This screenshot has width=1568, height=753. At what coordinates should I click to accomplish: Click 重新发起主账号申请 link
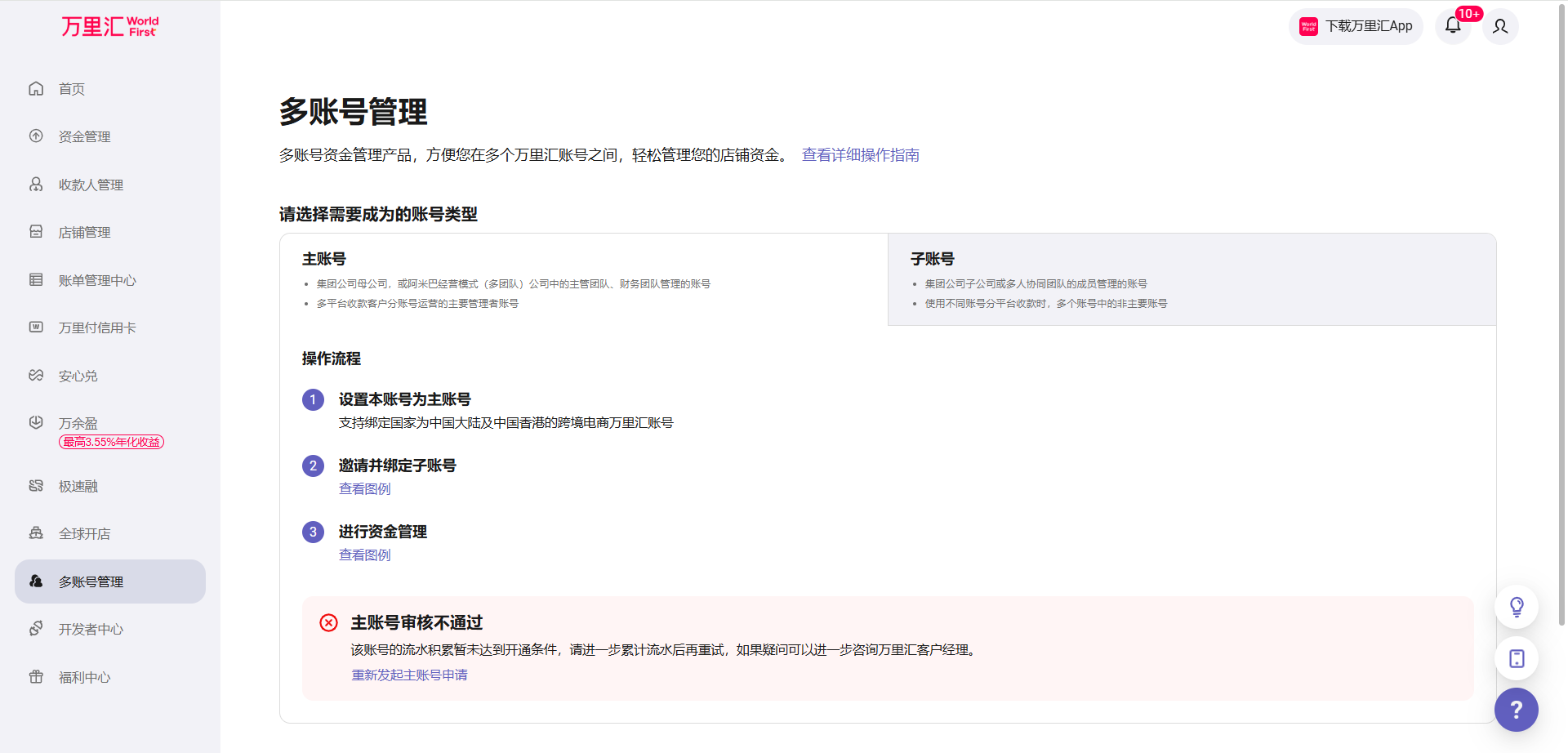point(409,675)
